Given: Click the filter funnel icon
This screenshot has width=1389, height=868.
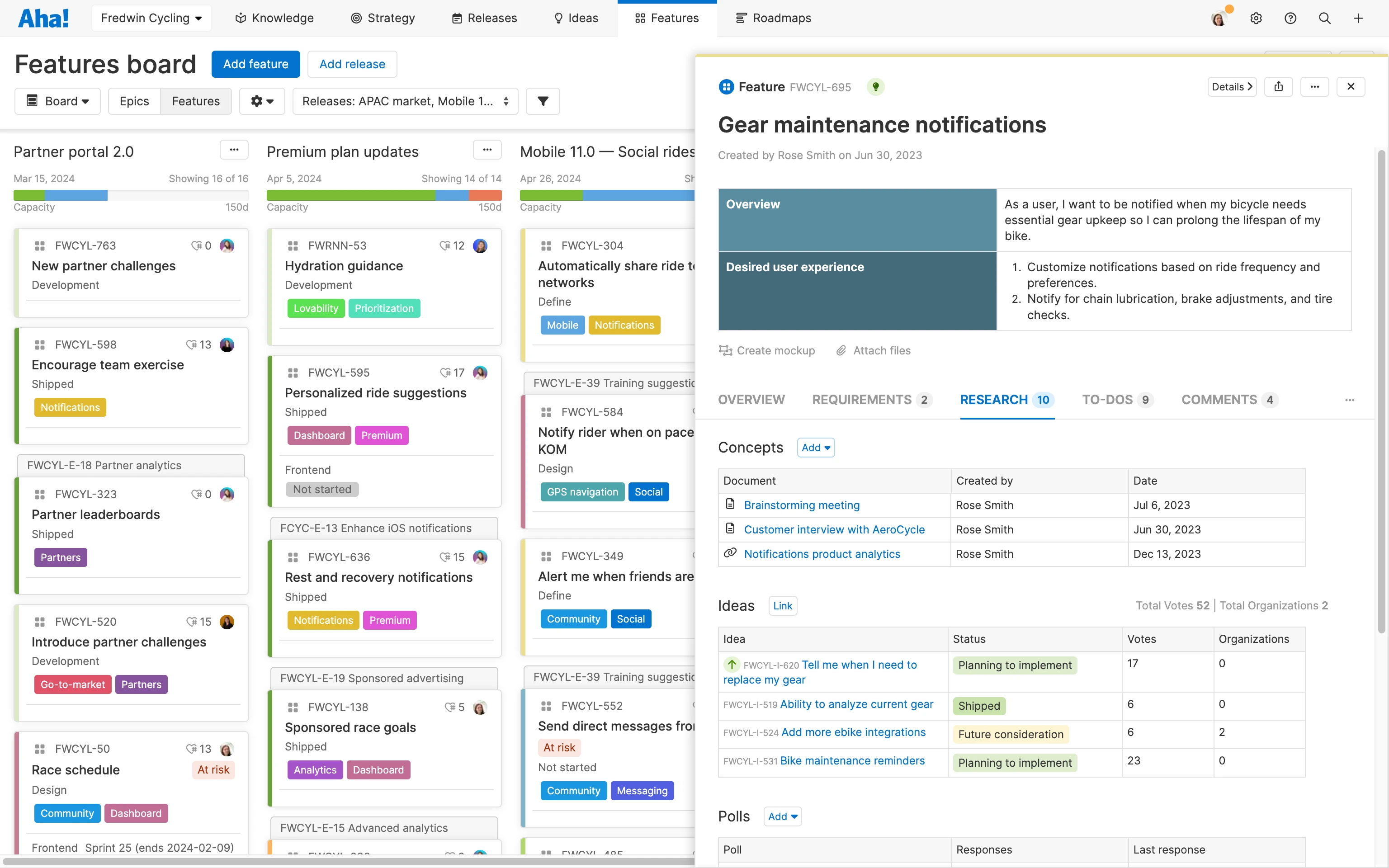Looking at the screenshot, I should (543, 101).
